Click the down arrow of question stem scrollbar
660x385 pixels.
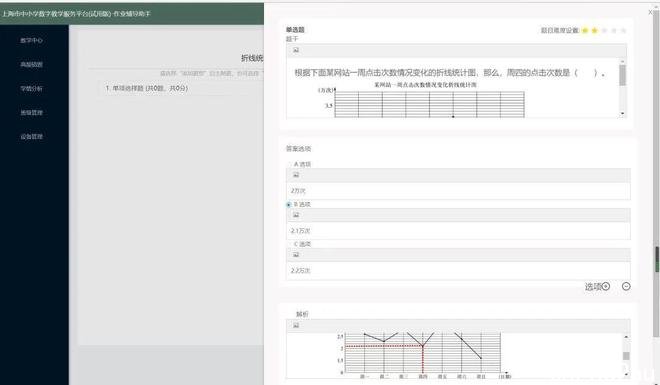623,114
